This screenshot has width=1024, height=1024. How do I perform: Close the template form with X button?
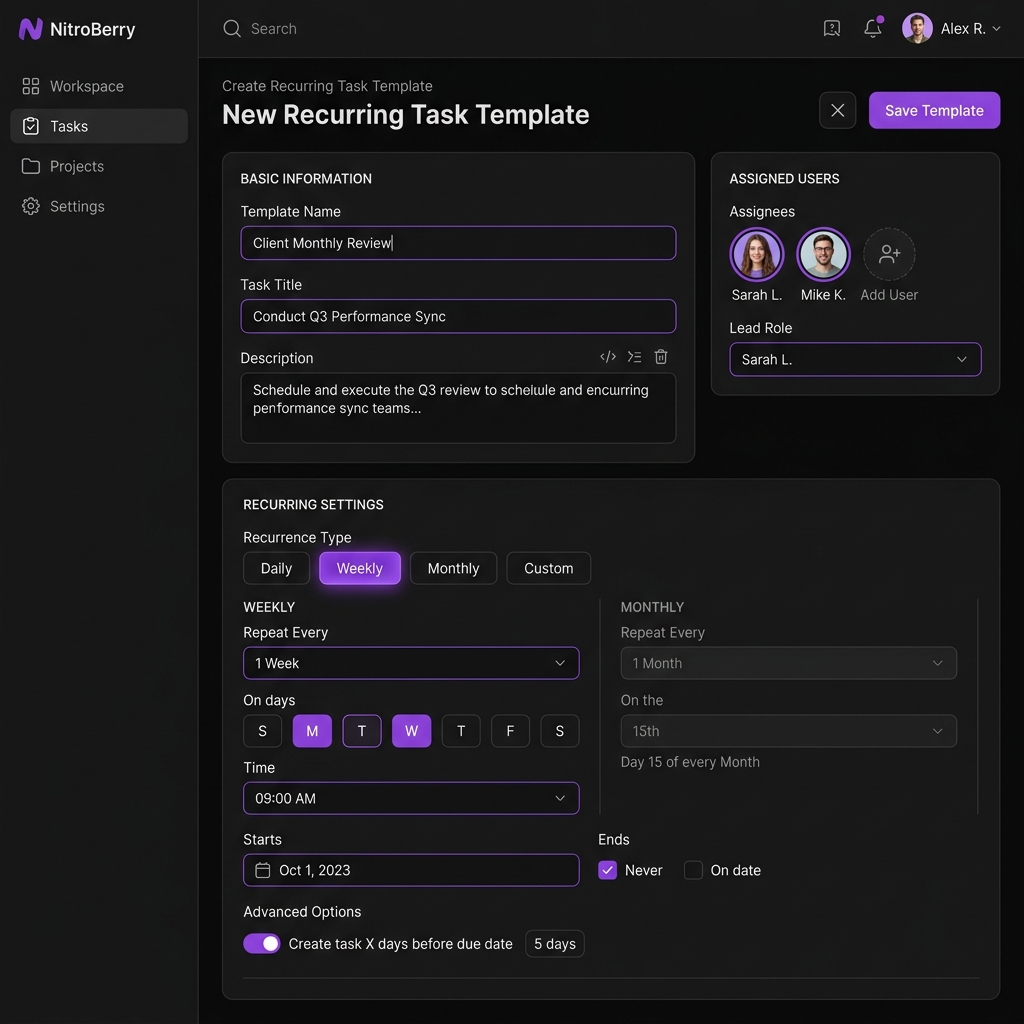(x=837, y=110)
